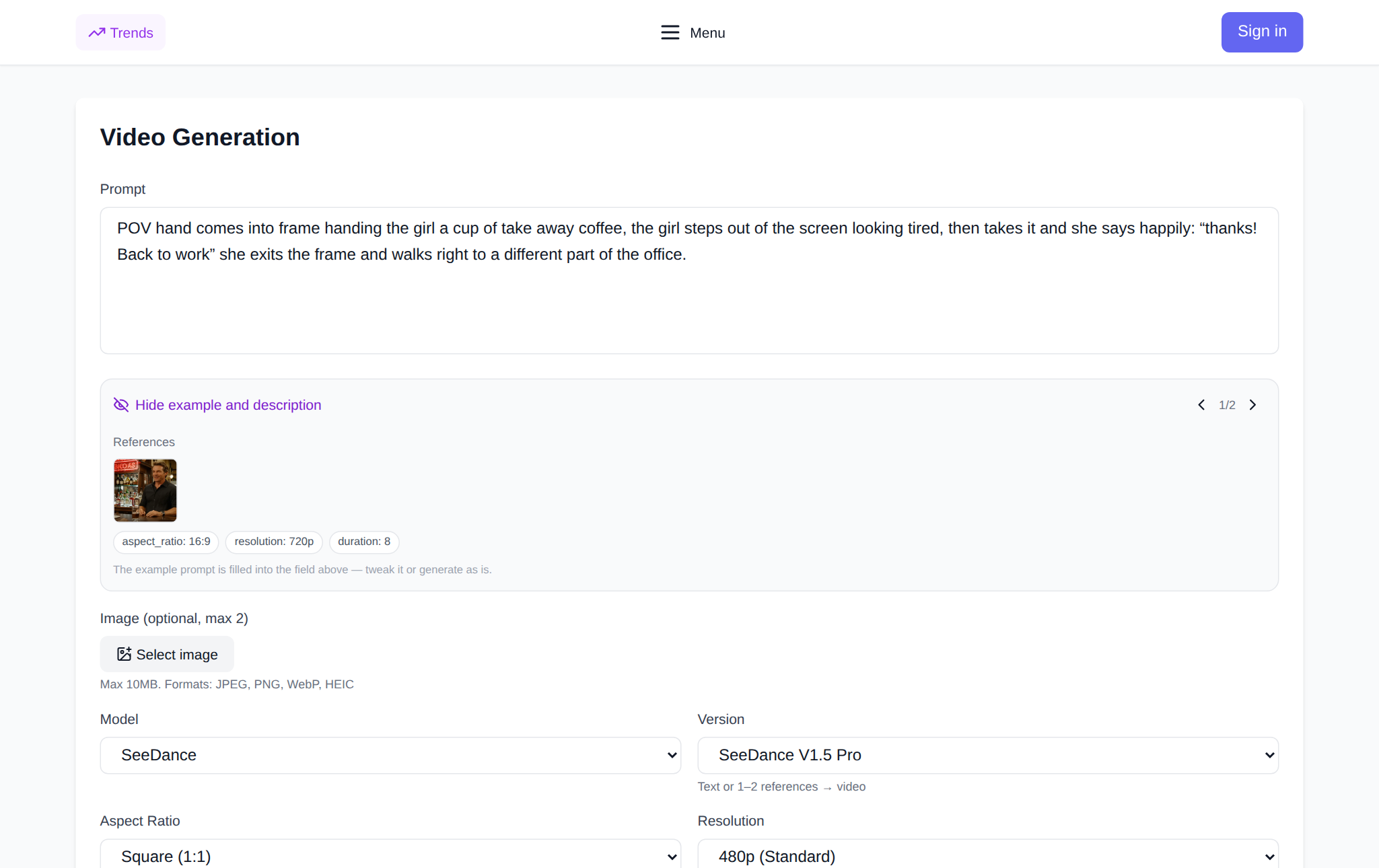
Task: Click the aspect_ratio: 16:9 chip
Action: [166, 542]
